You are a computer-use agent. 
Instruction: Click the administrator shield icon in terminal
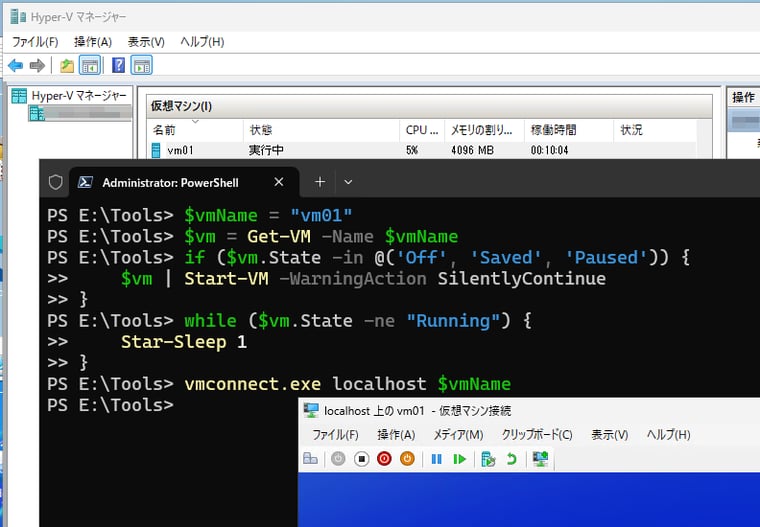point(56,182)
